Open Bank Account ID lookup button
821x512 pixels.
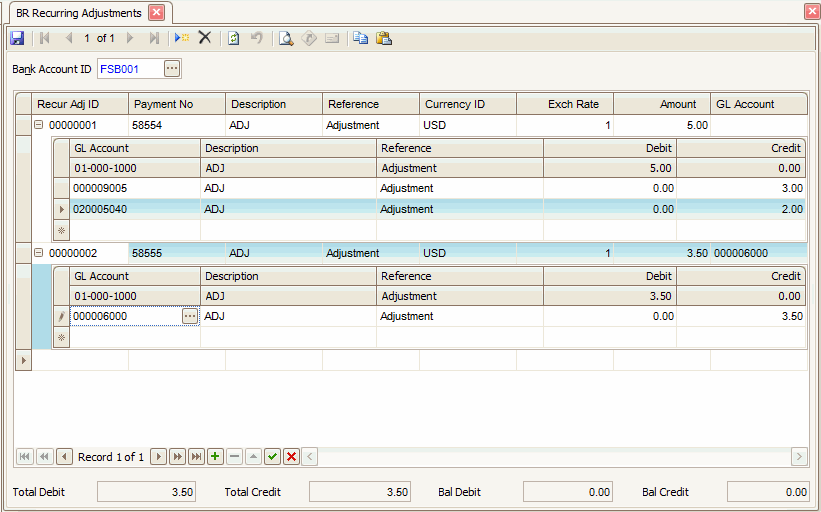172,69
